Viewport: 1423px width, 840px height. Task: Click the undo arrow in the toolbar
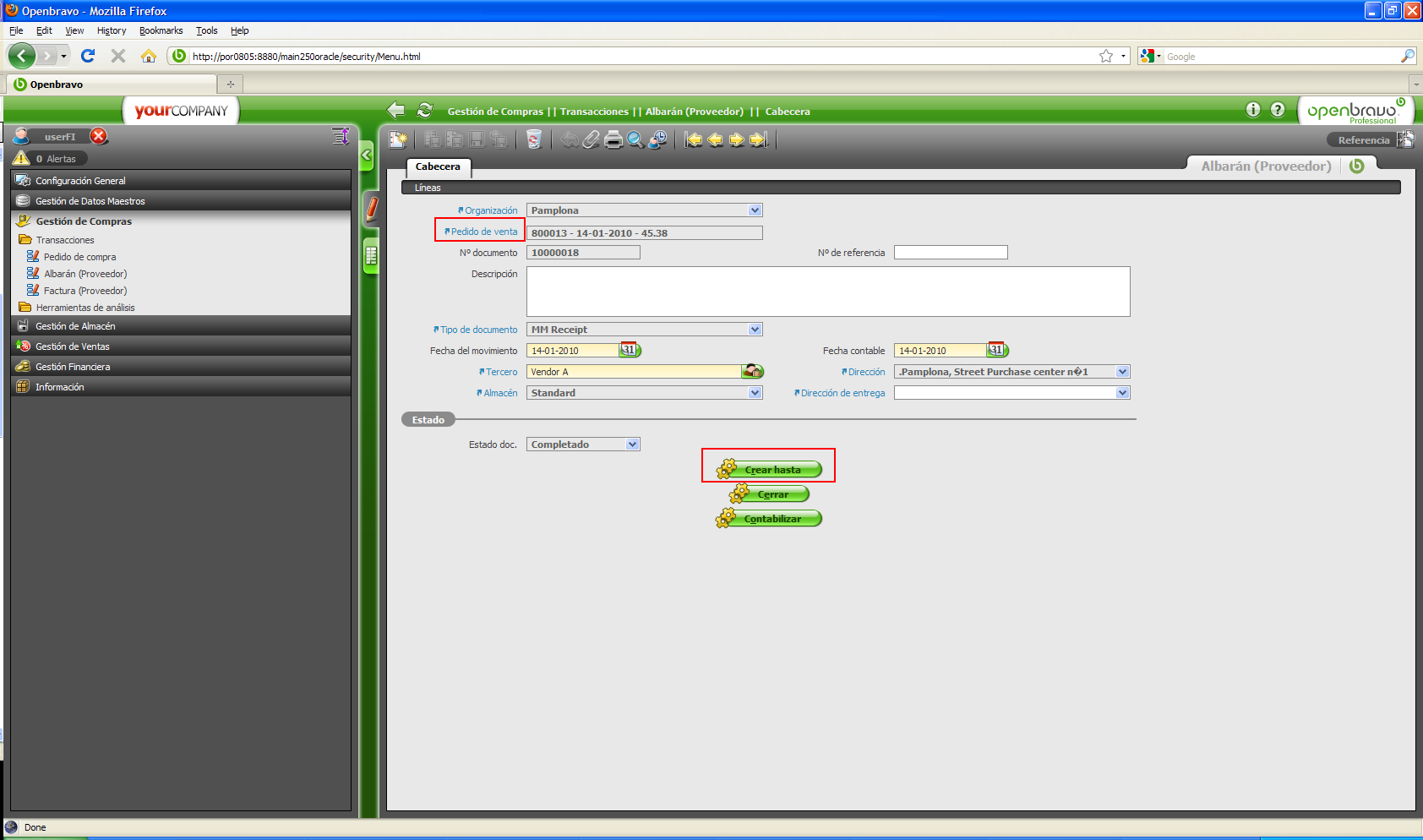570,139
